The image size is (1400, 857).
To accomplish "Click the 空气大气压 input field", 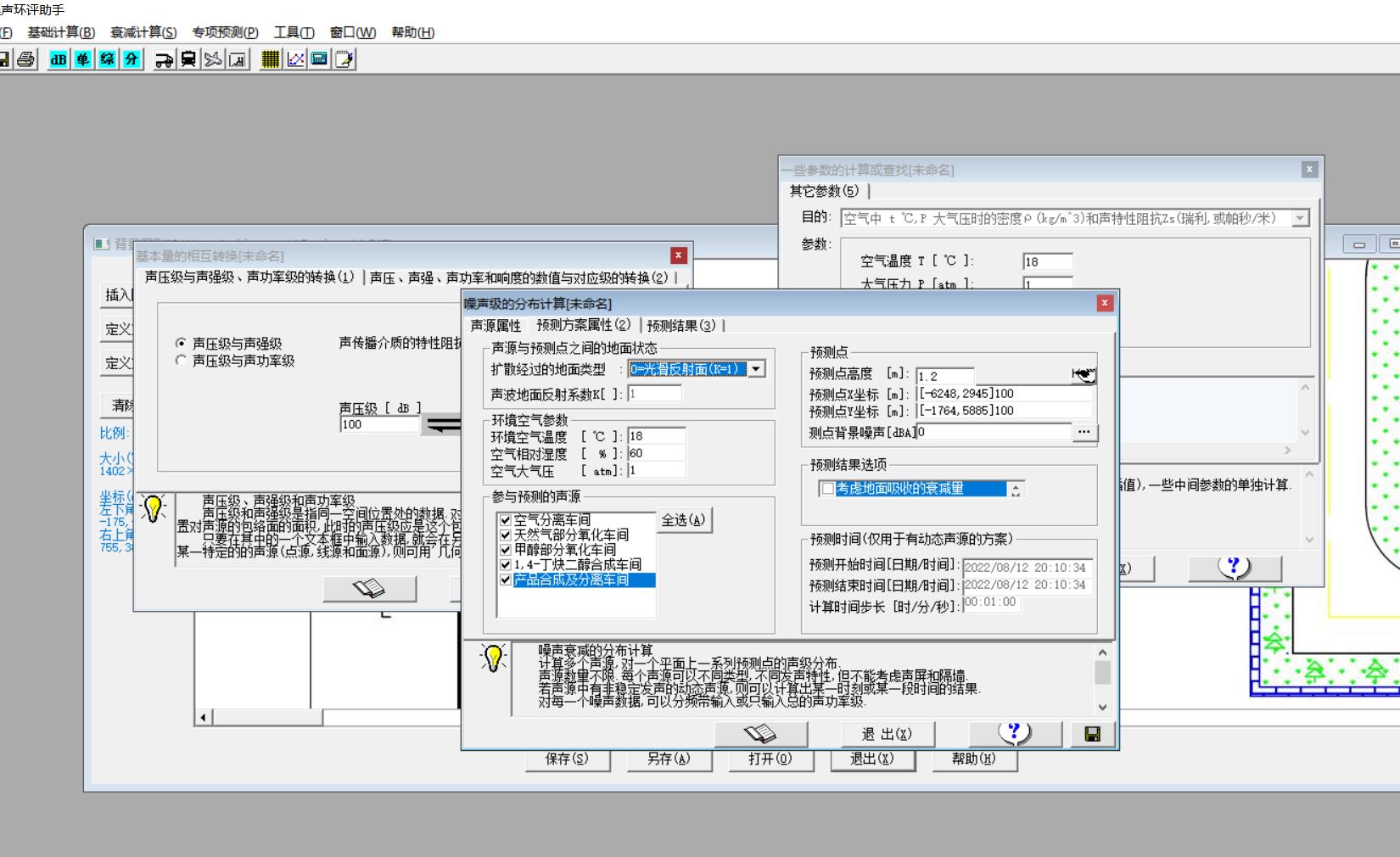I will [656, 470].
